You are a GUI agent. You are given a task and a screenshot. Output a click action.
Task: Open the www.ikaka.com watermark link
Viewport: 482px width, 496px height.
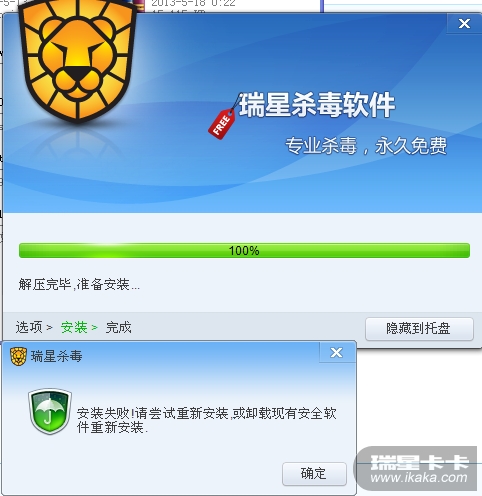(419, 478)
